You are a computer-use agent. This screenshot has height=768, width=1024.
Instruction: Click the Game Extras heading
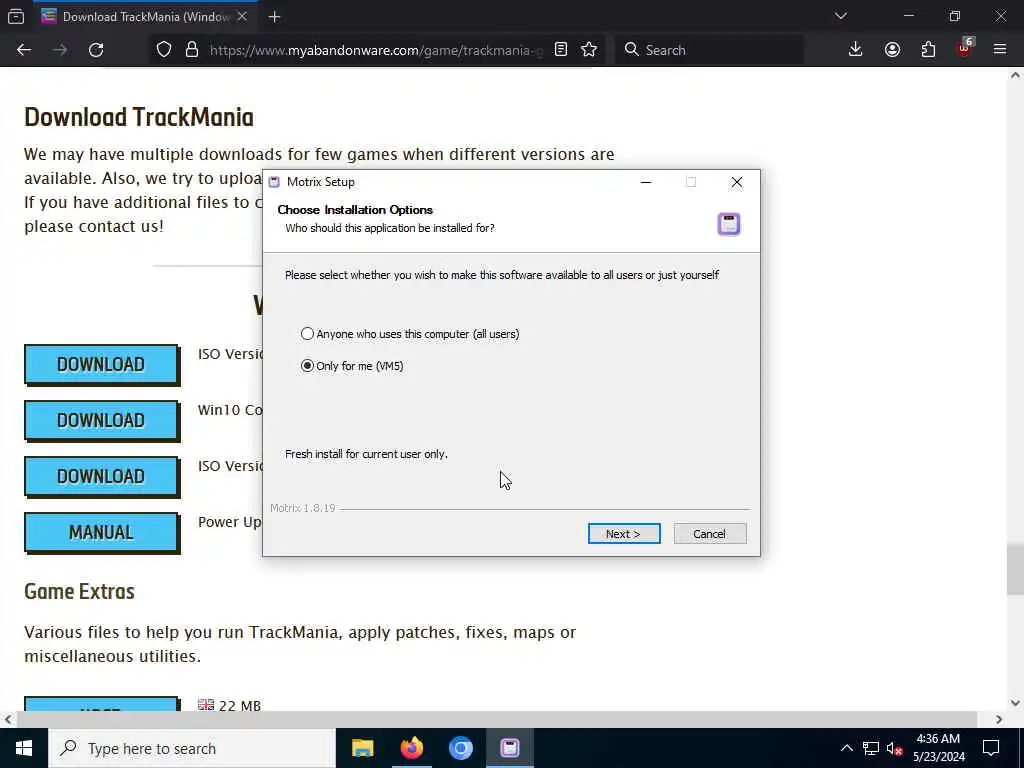[79, 592]
